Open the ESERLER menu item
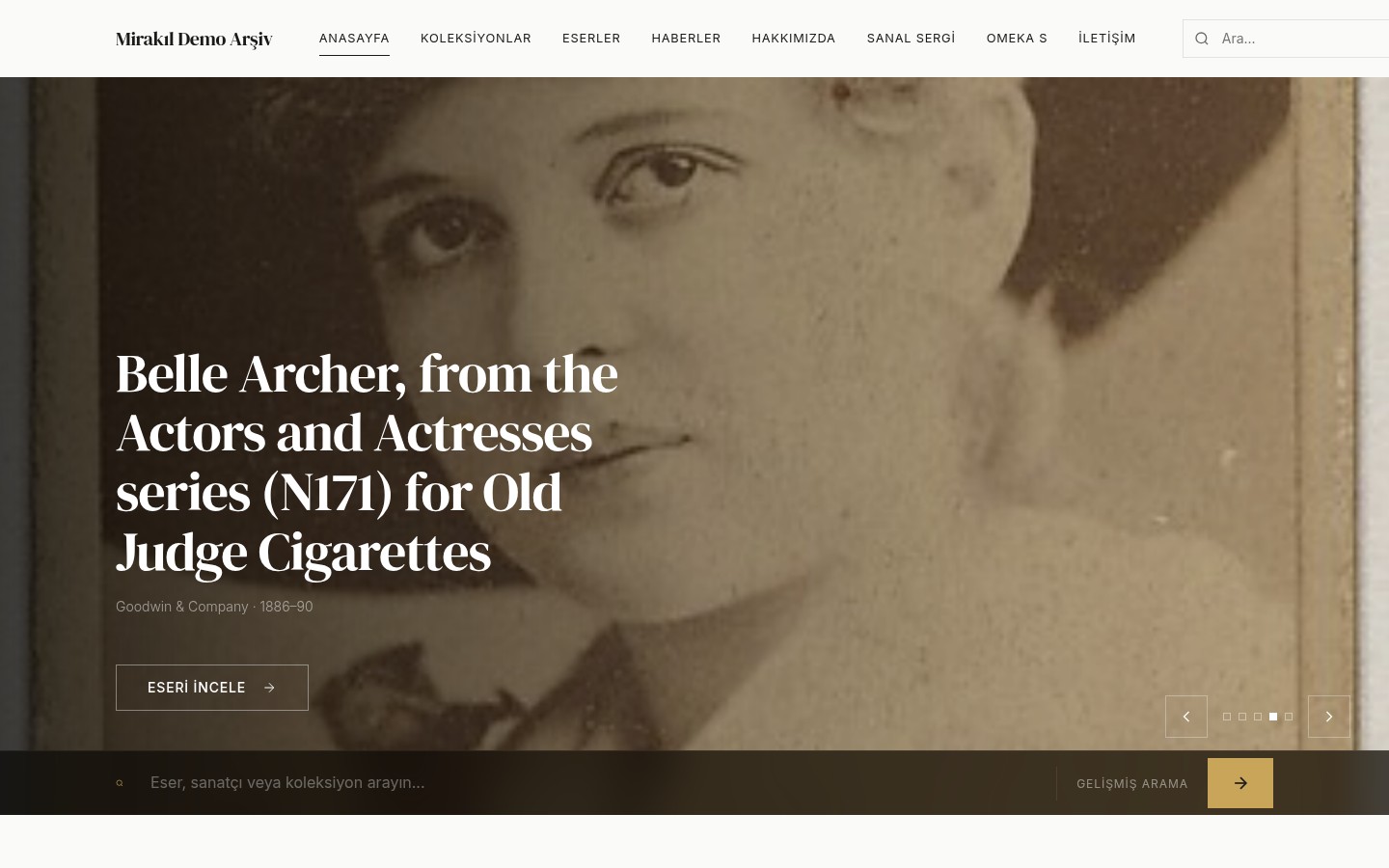The width and height of the screenshot is (1389, 868). [591, 39]
